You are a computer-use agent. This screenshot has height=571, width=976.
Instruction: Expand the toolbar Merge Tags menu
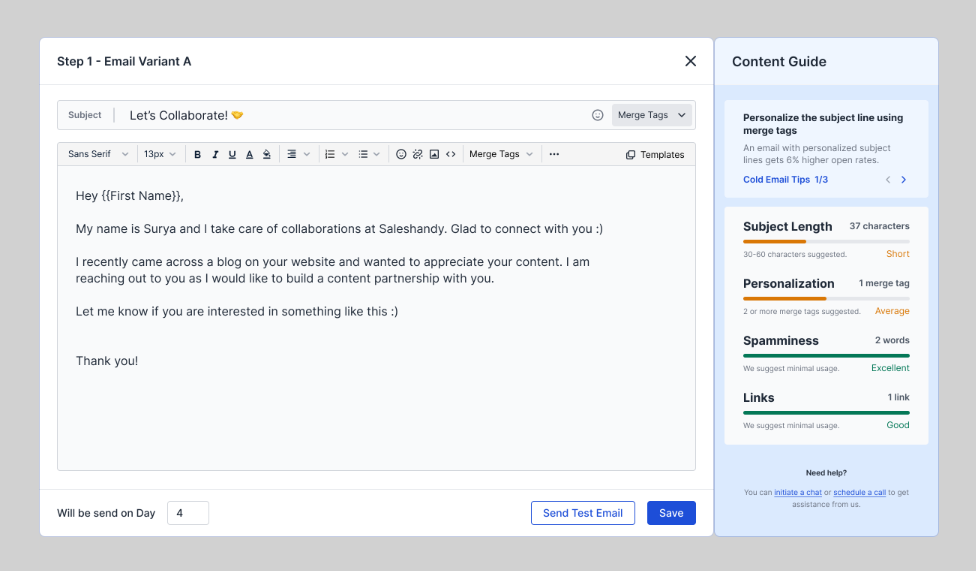click(501, 154)
